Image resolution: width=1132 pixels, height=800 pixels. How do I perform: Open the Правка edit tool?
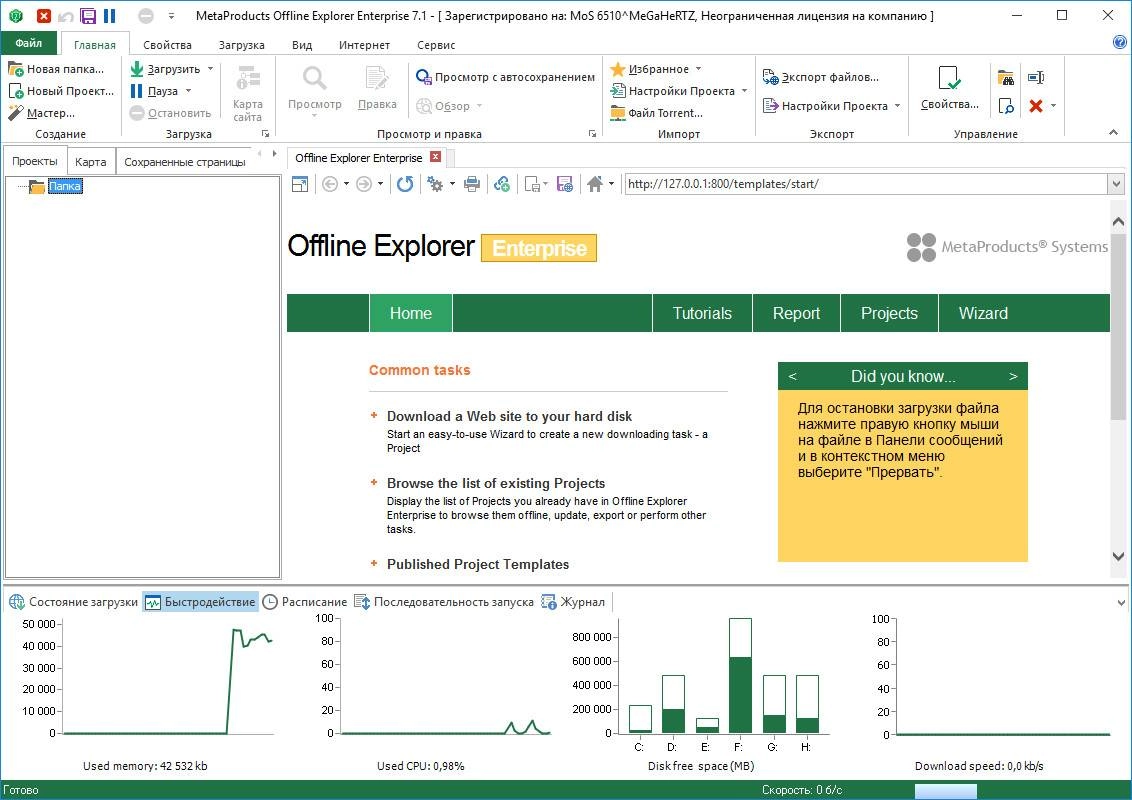(x=377, y=88)
